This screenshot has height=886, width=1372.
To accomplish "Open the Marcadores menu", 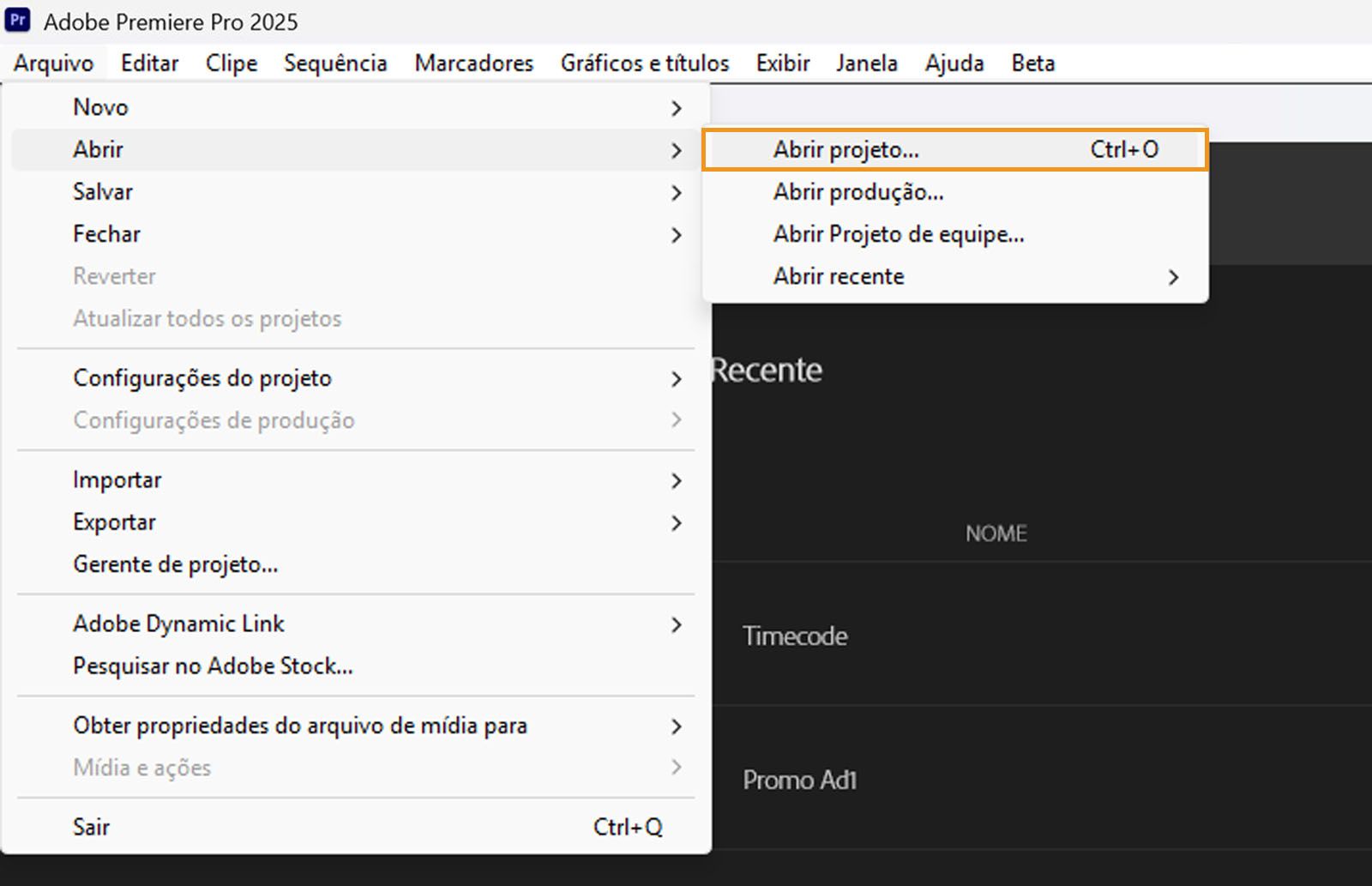I will (x=473, y=63).
